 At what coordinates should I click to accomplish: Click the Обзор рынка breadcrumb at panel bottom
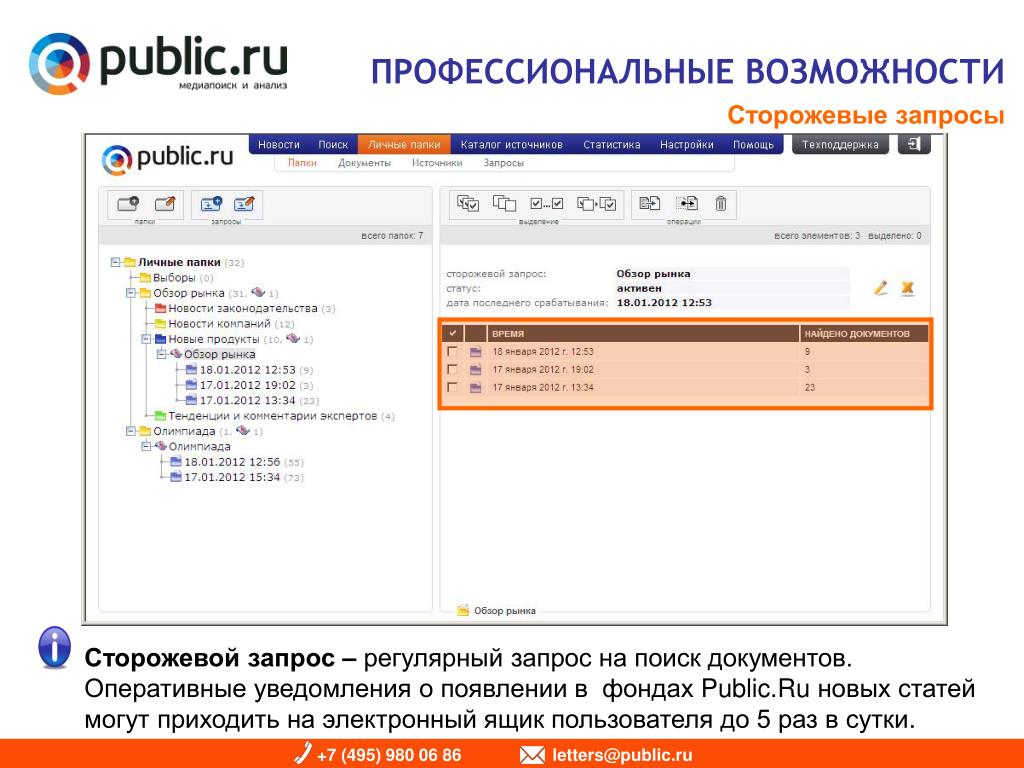point(505,611)
